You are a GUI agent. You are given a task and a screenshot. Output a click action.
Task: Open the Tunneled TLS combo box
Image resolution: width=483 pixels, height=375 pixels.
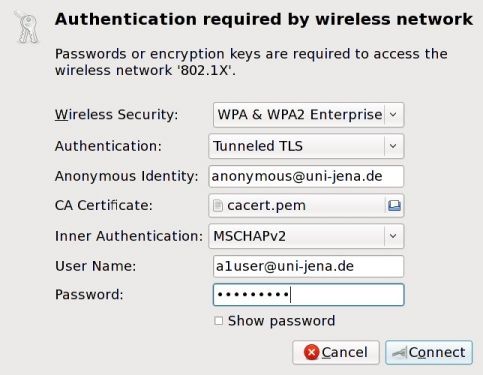click(306, 146)
